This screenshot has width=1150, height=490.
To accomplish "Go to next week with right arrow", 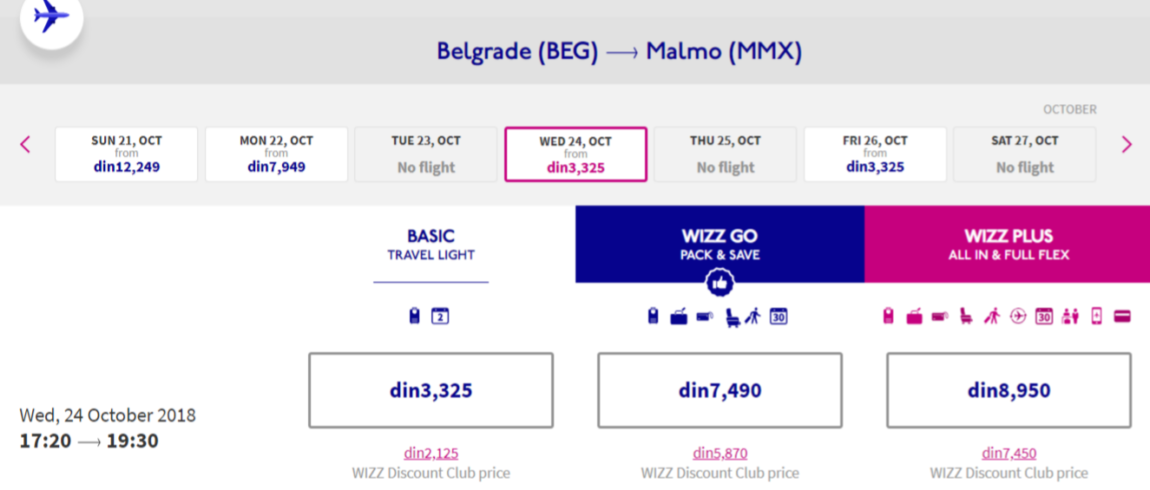I will pyautogui.click(x=1127, y=145).
